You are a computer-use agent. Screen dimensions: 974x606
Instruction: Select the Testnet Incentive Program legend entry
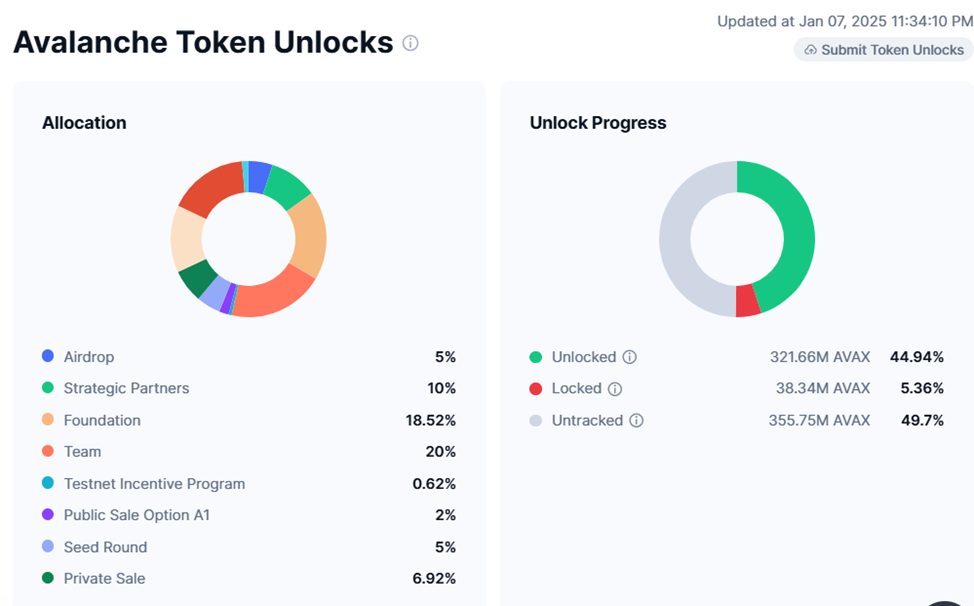coord(154,484)
